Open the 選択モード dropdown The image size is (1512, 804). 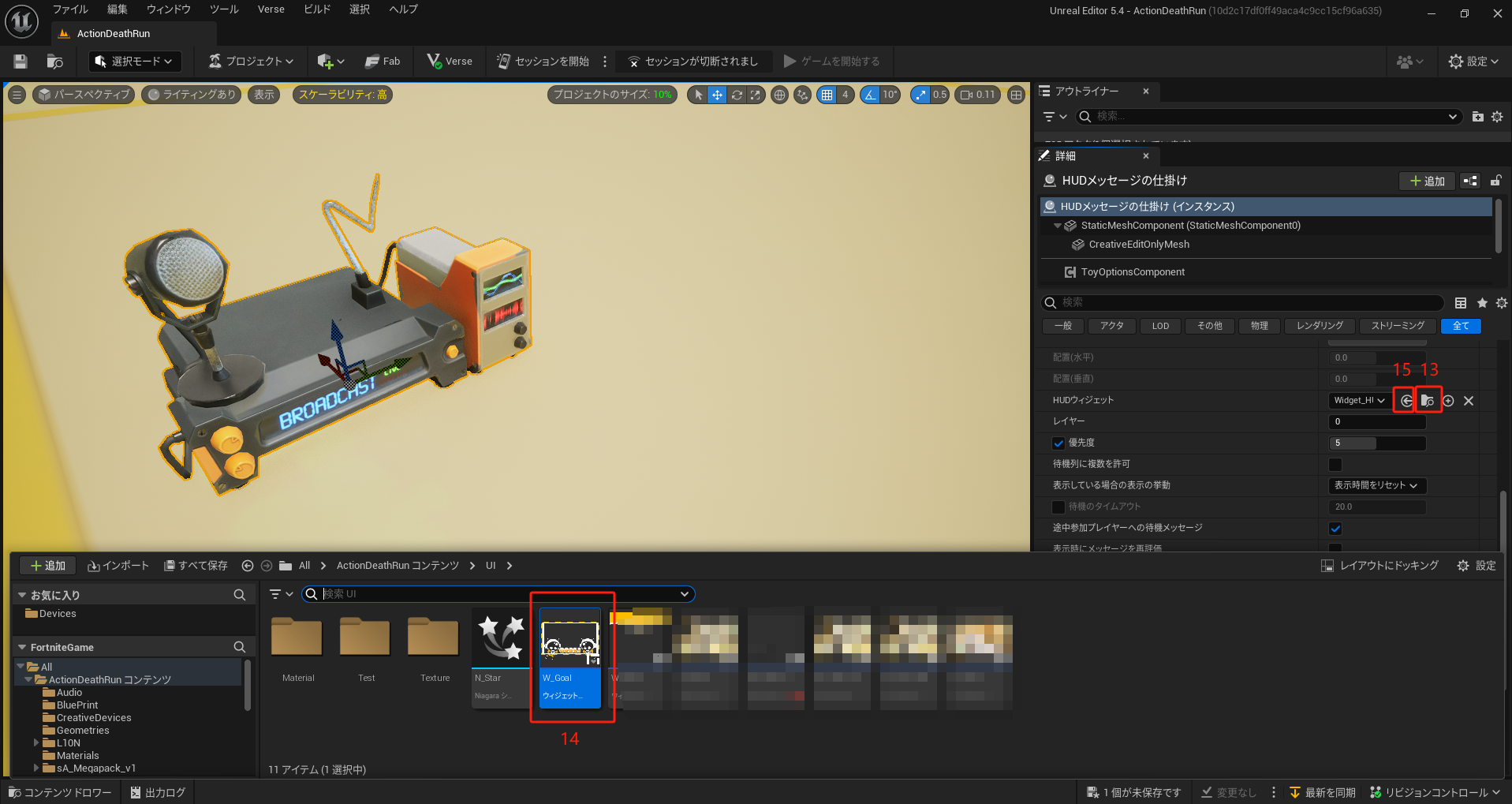point(134,62)
